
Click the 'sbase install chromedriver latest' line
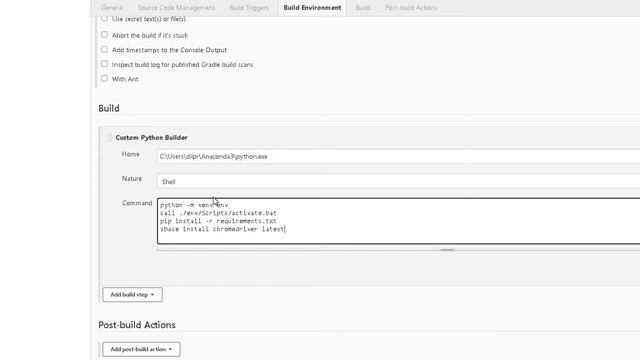(x=222, y=229)
